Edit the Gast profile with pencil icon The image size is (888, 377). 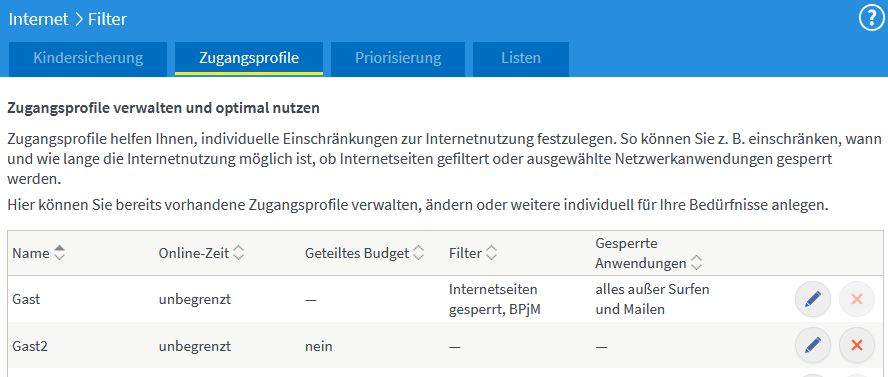(813, 299)
